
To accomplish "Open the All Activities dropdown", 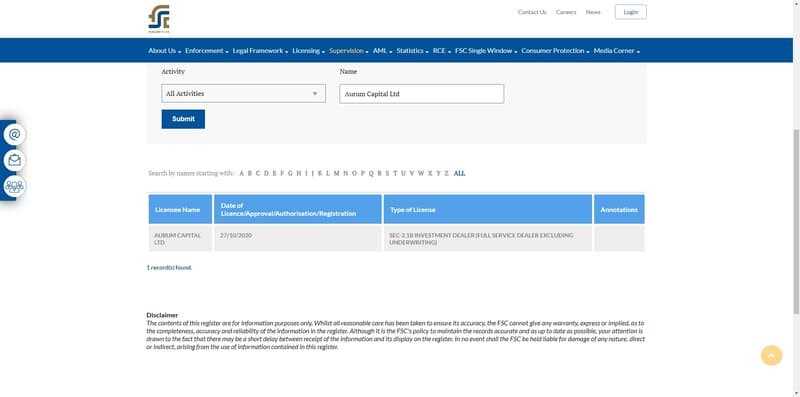I will tap(243, 93).
